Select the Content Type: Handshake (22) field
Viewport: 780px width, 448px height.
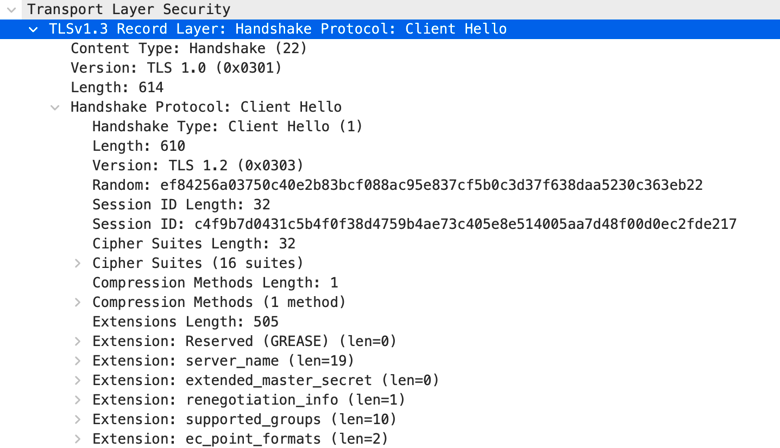pyautogui.click(x=390, y=48)
